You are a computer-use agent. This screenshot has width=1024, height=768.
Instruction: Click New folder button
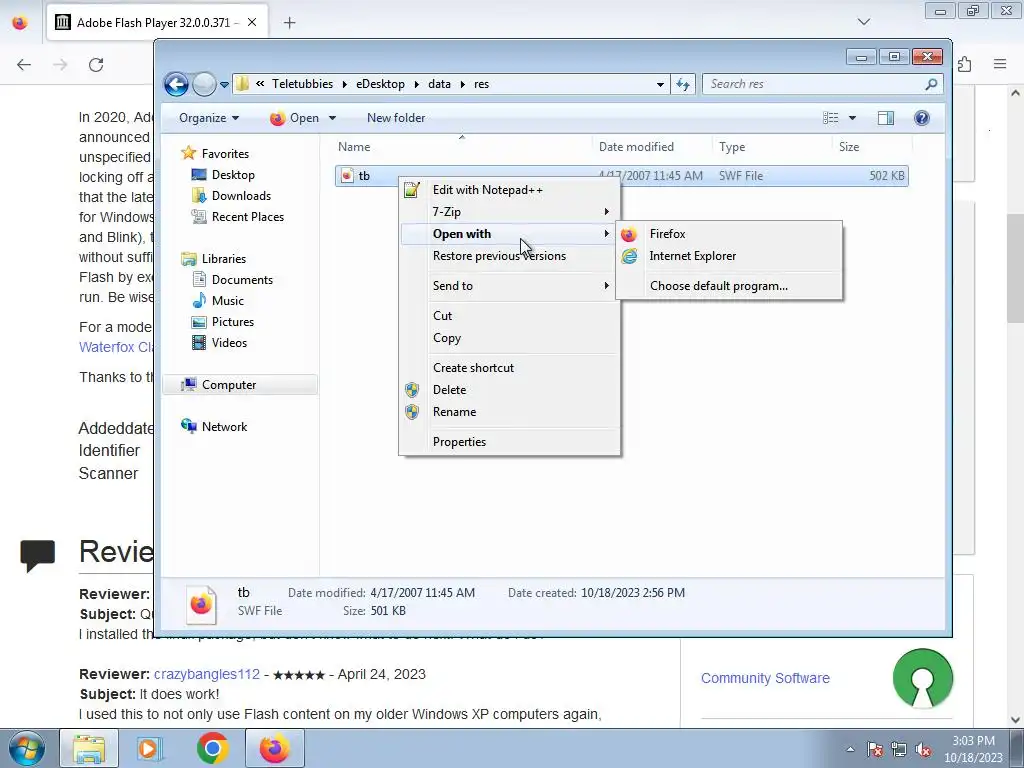[x=396, y=118]
